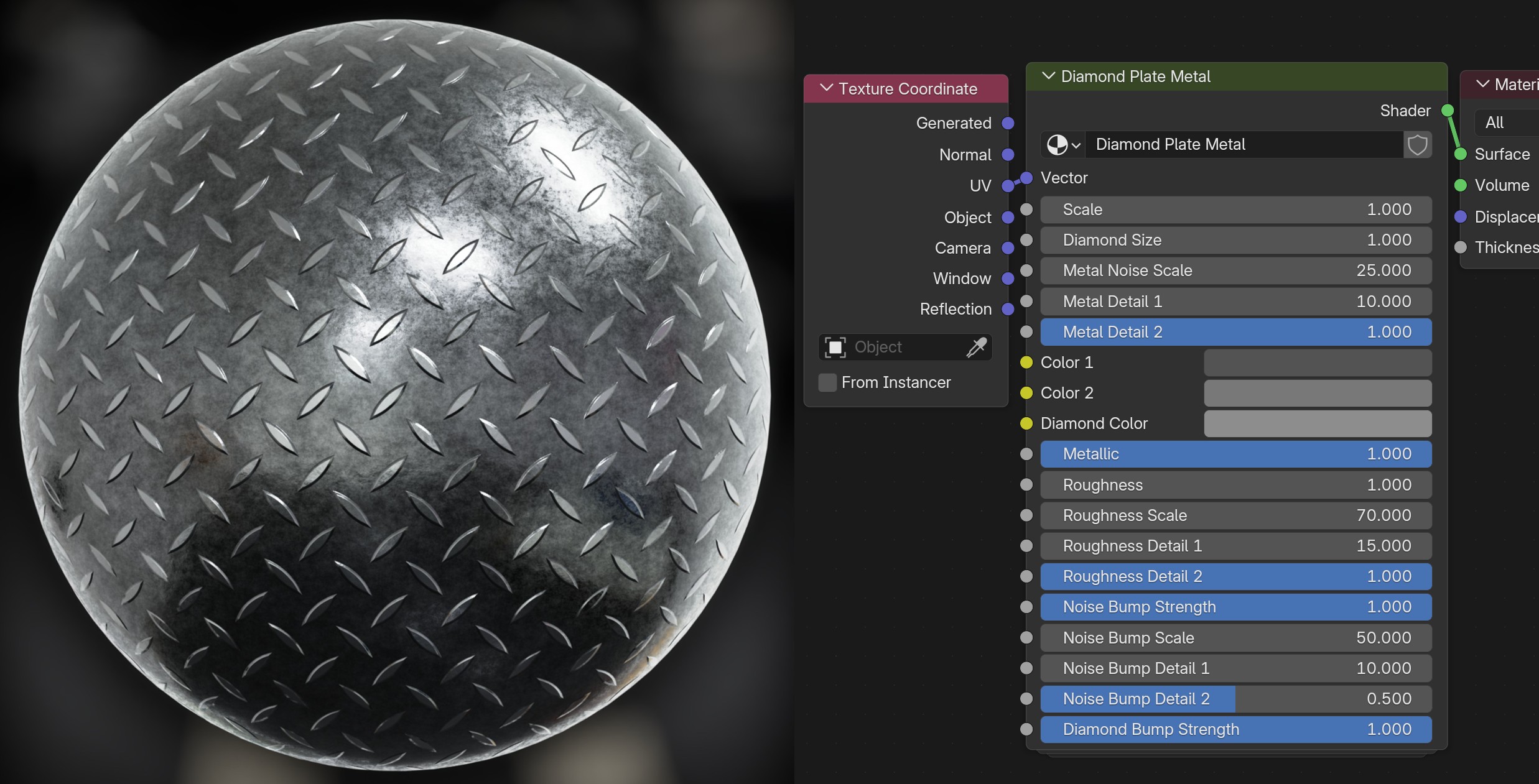Click the Color 2 swatch

1318,393
